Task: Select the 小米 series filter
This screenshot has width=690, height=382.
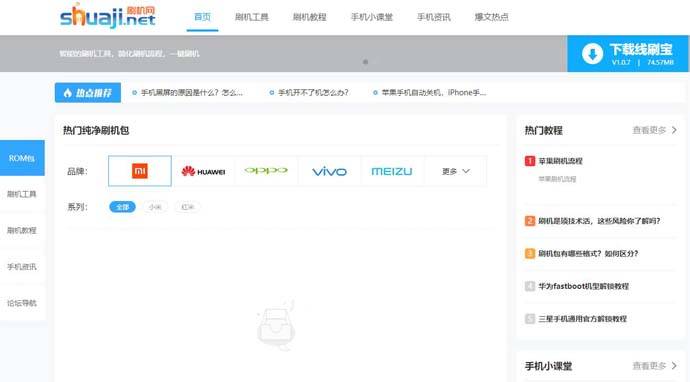Action: [x=155, y=207]
